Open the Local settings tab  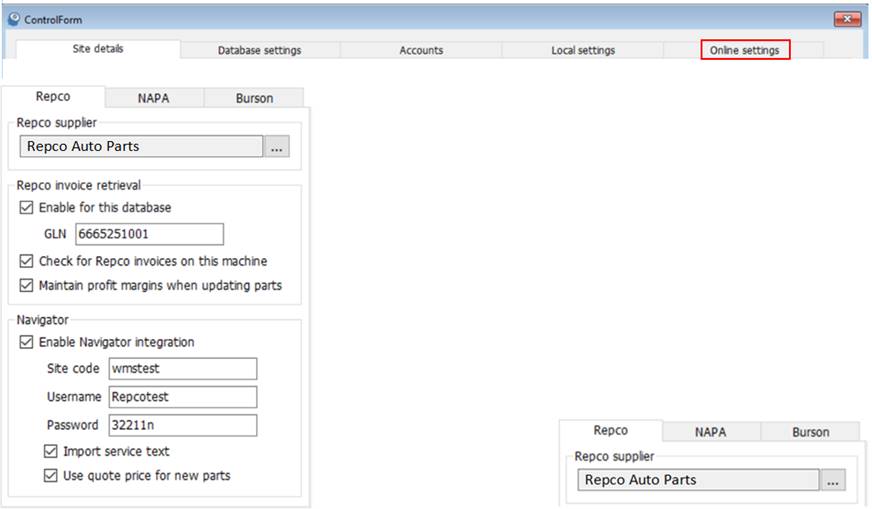(x=583, y=50)
